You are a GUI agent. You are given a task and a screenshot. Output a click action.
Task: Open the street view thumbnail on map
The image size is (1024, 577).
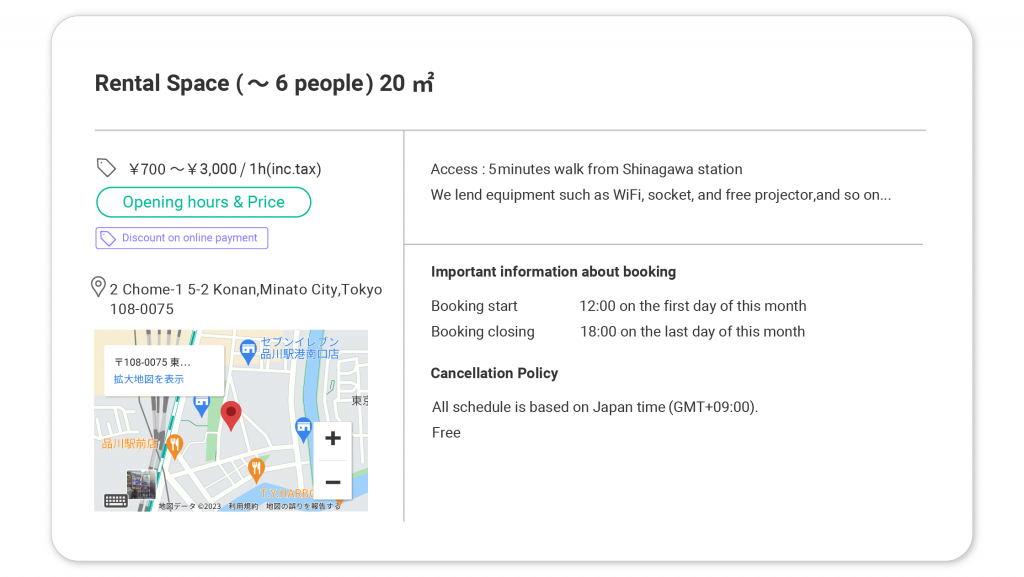141,485
